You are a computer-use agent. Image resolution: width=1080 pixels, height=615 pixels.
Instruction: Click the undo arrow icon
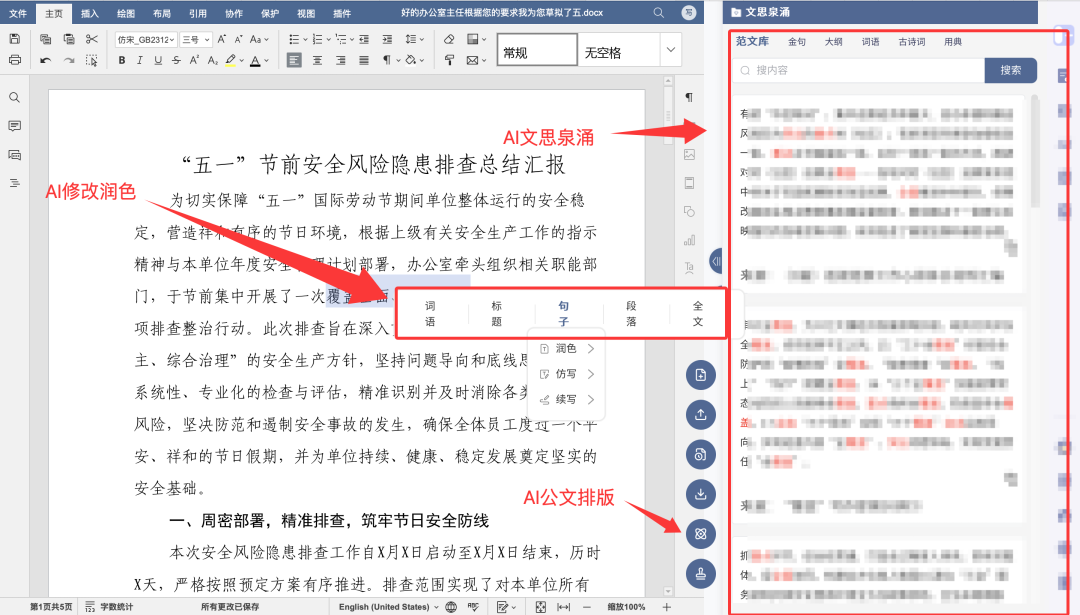[45, 60]
